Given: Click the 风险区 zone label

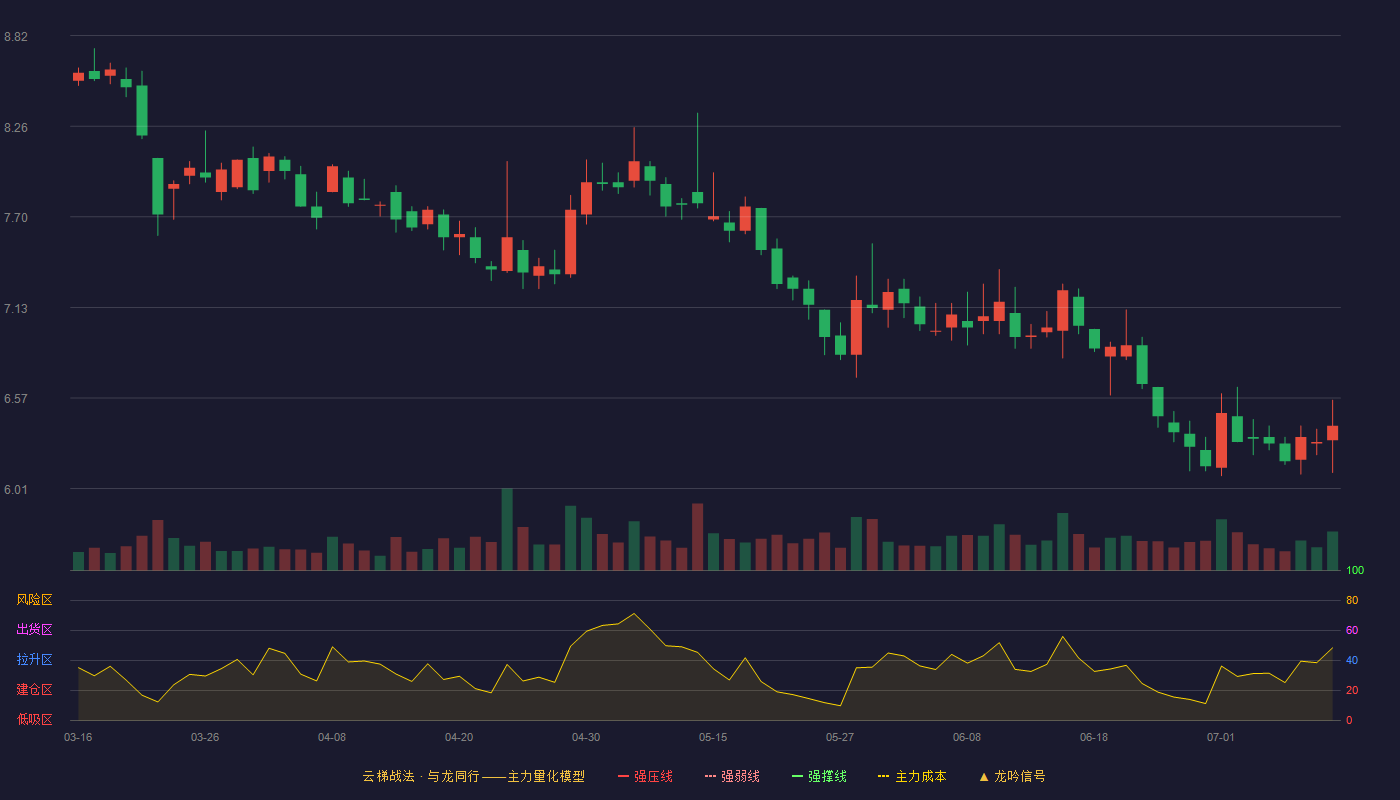Looking at the screenshot, I should (34, 600).
